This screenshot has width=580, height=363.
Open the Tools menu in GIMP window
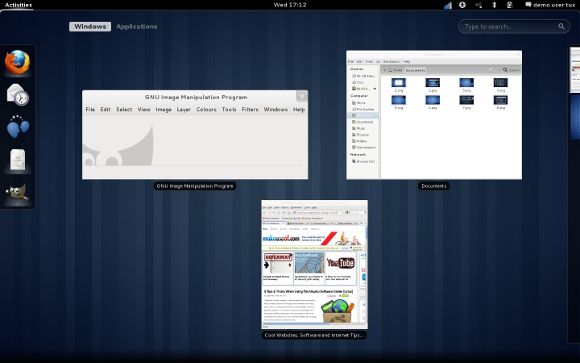tap(229, 109)
